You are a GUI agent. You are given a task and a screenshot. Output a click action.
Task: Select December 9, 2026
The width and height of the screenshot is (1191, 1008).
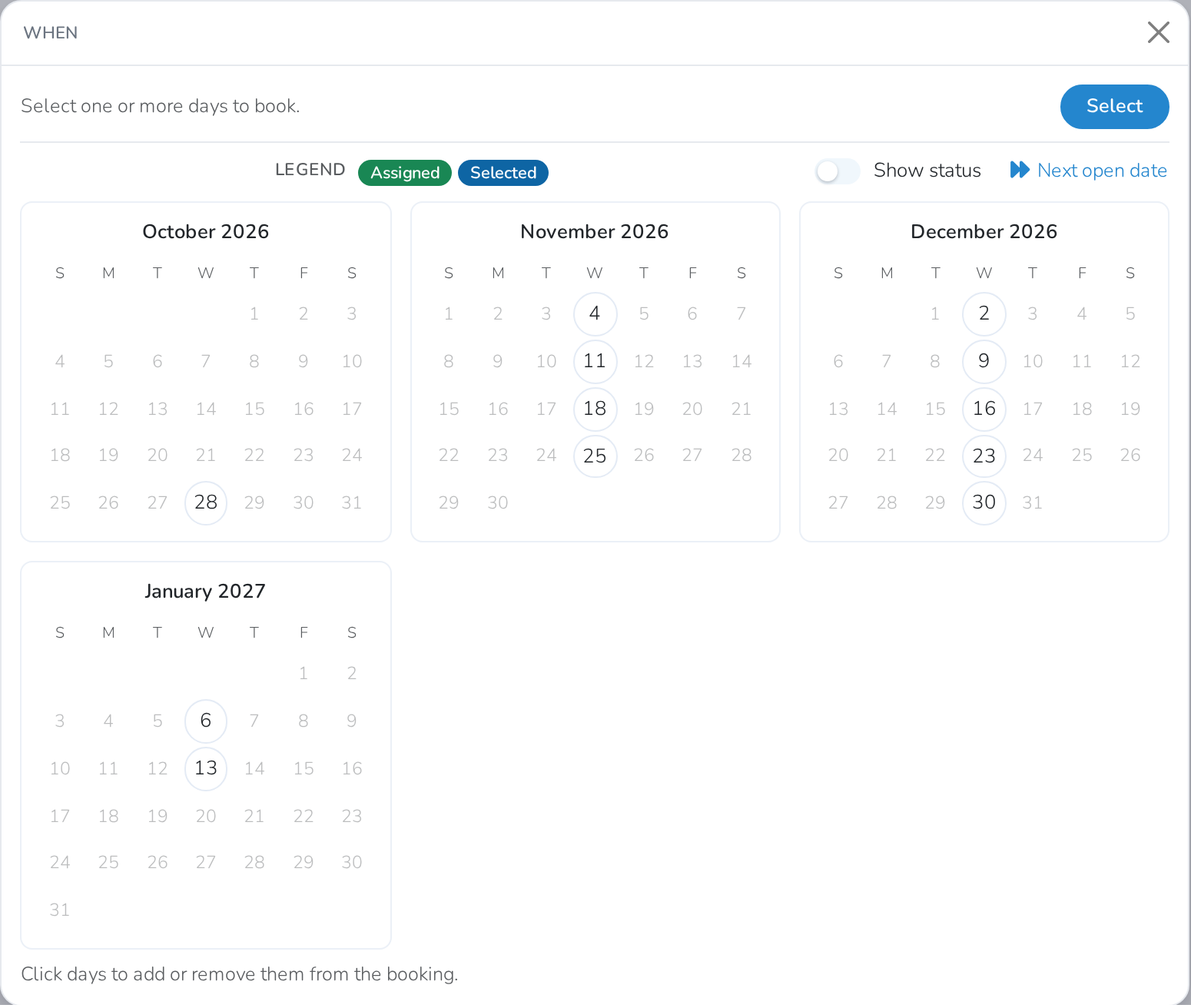pyautogui.click(x=984, y=362)
